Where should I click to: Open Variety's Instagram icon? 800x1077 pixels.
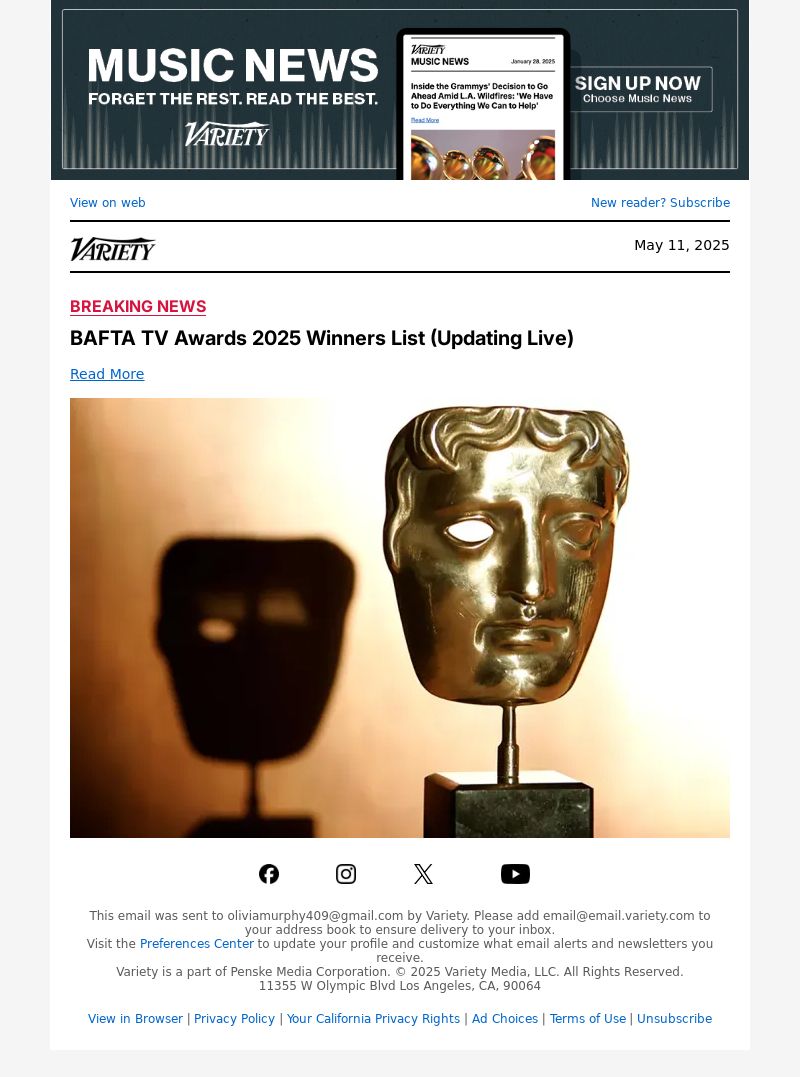[345, 874]
